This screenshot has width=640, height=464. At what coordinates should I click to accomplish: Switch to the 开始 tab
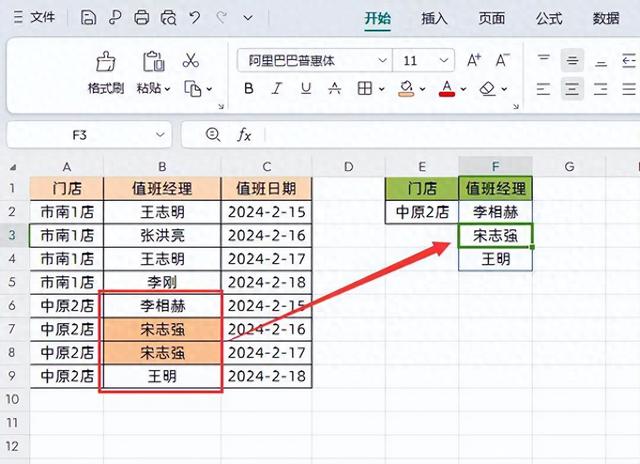click(x=378, y=18)
